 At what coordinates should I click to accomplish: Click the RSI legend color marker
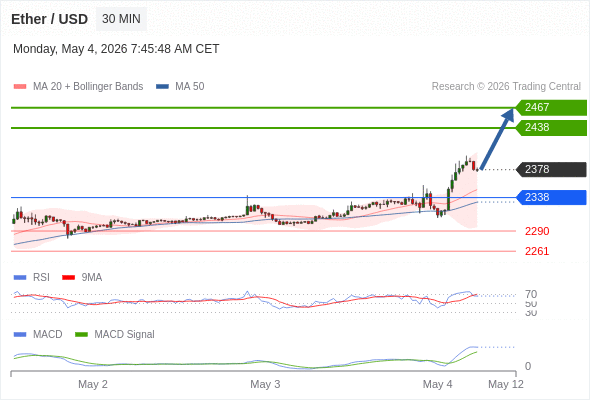click(20, 278)
